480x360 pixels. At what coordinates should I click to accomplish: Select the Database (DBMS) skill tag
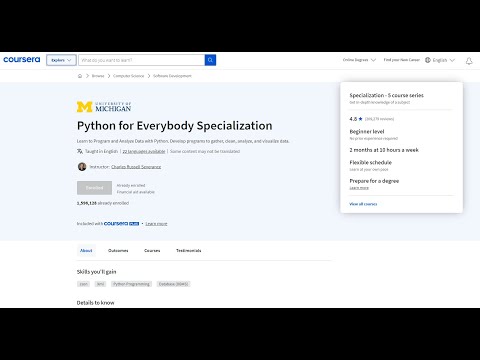click(x=173, y=284)
